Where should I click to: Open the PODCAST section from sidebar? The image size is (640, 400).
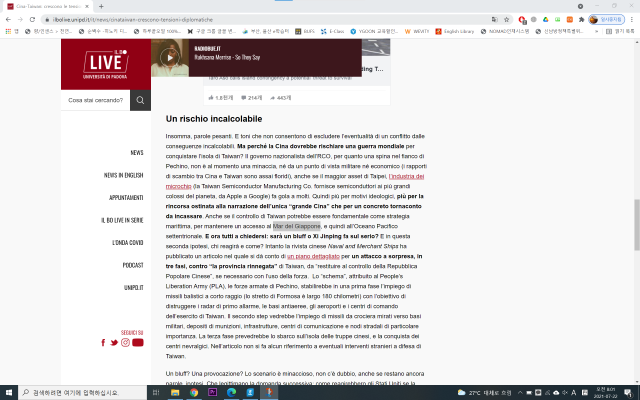coord(132,265)
